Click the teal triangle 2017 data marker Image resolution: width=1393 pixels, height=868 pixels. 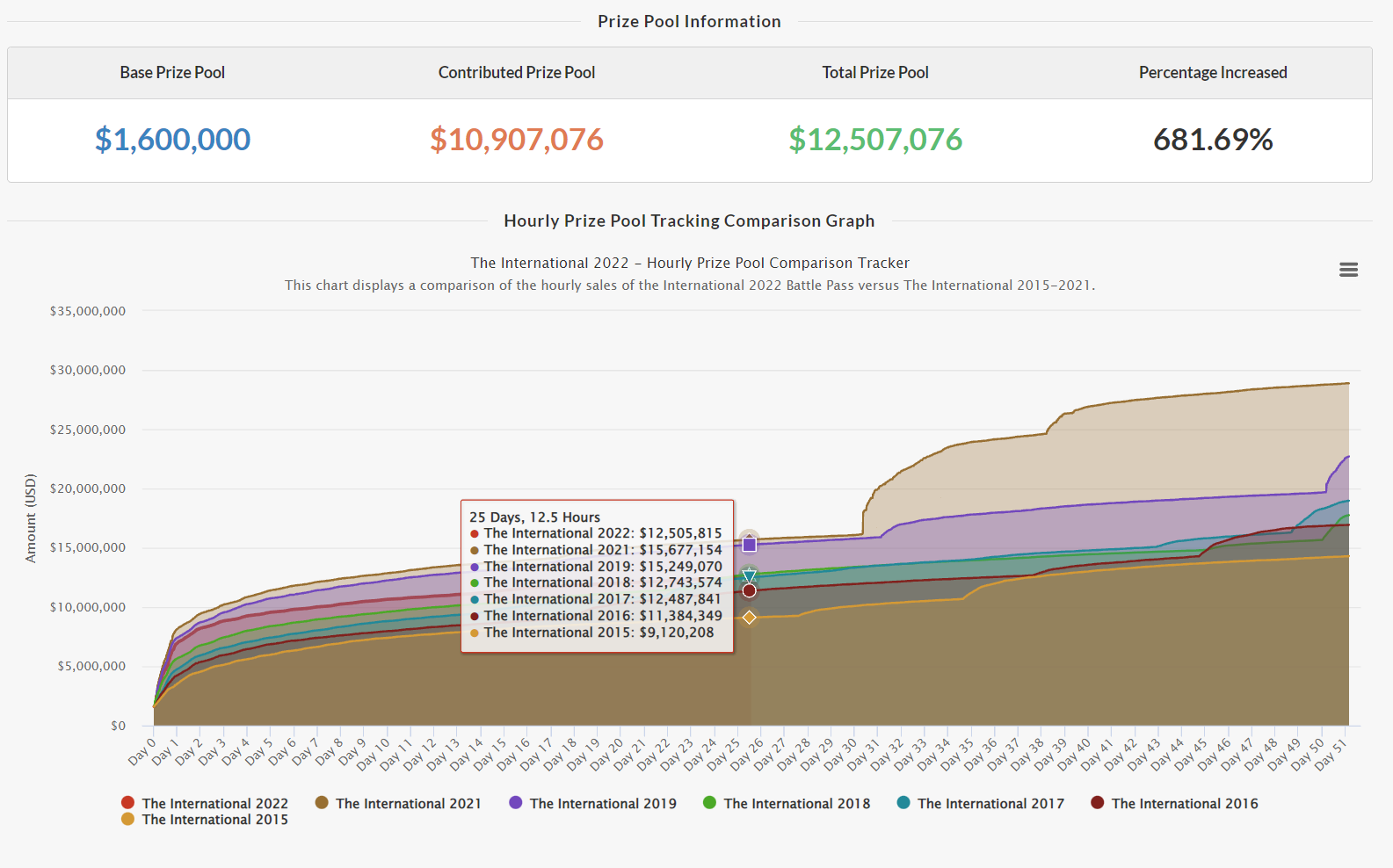coord(749,575)
